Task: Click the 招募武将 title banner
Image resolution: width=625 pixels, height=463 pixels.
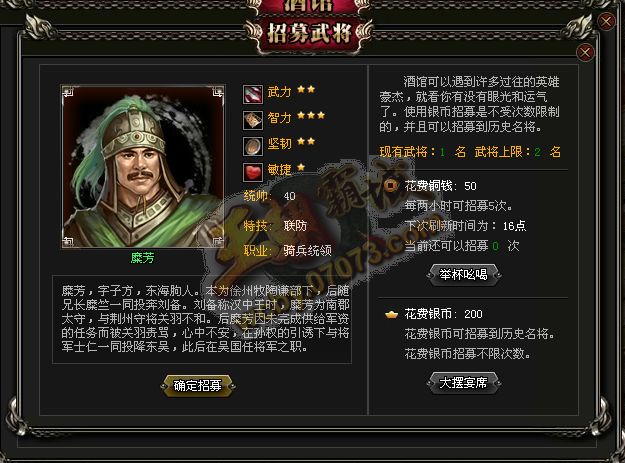Action: pos(309,33)
